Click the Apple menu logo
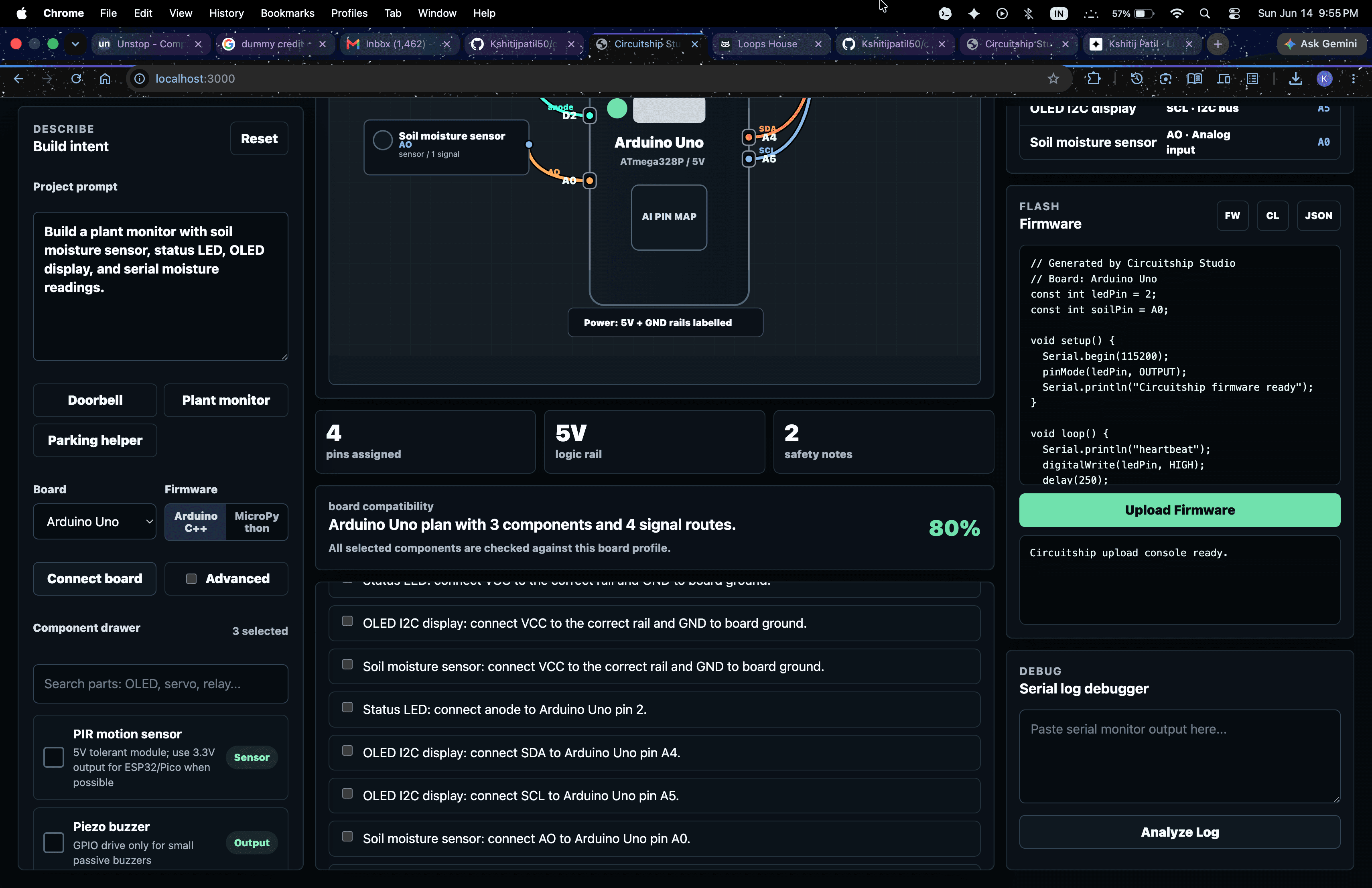 (x=21, y=13)
